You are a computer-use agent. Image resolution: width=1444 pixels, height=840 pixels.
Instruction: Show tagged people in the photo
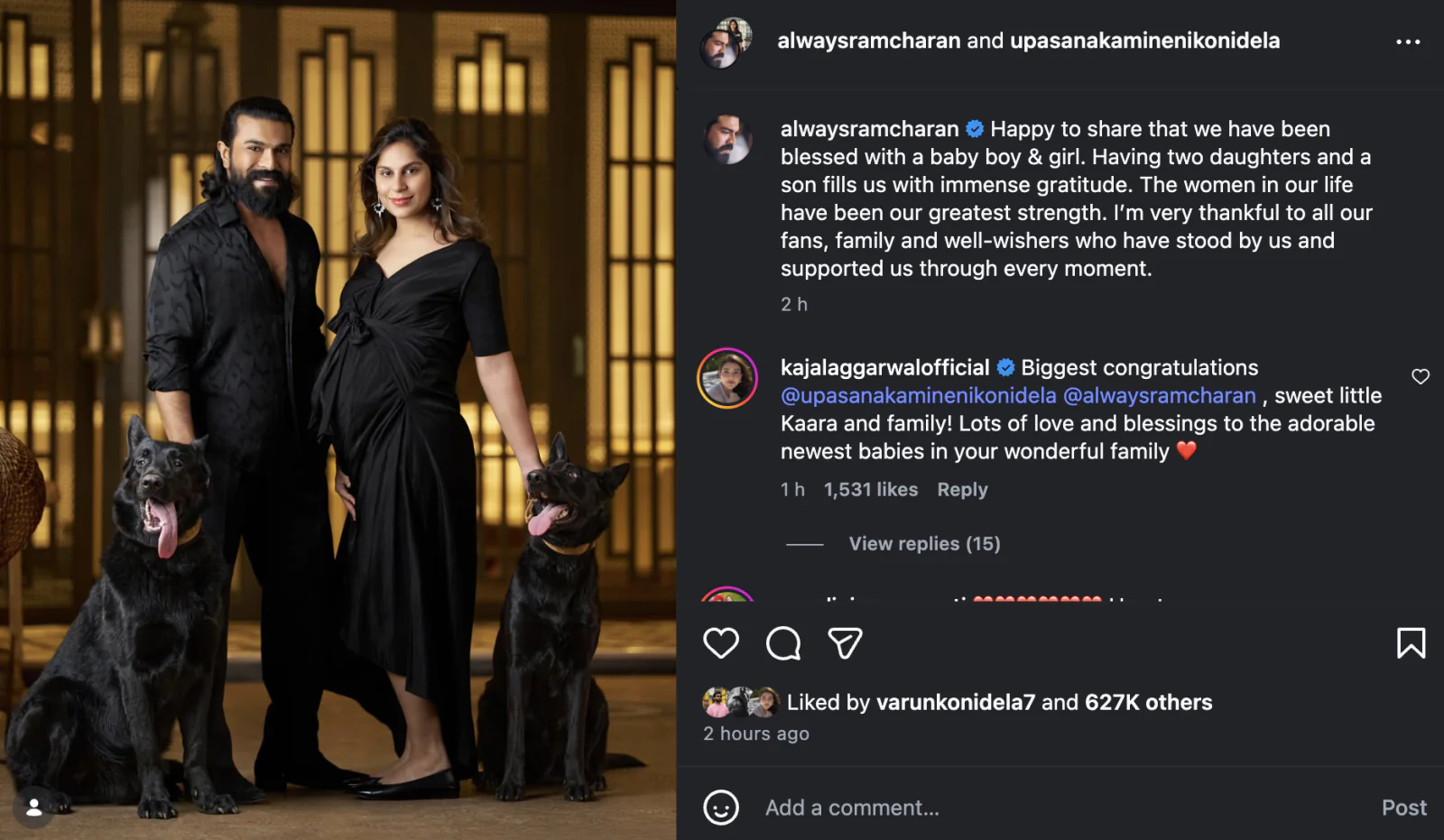tap(33, 808)
